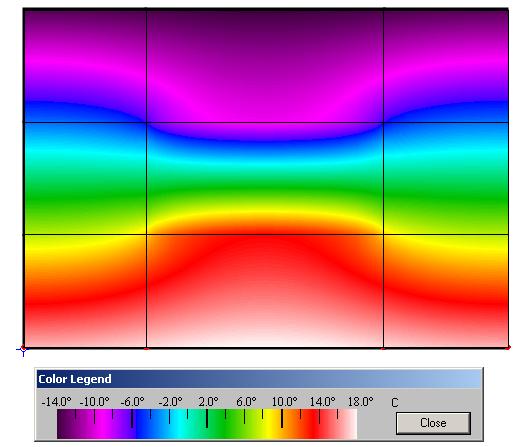Close the Color Legend panel
The width and height of the screenshot is (523, 447).
pyautogui.click(x=433, y=423)
